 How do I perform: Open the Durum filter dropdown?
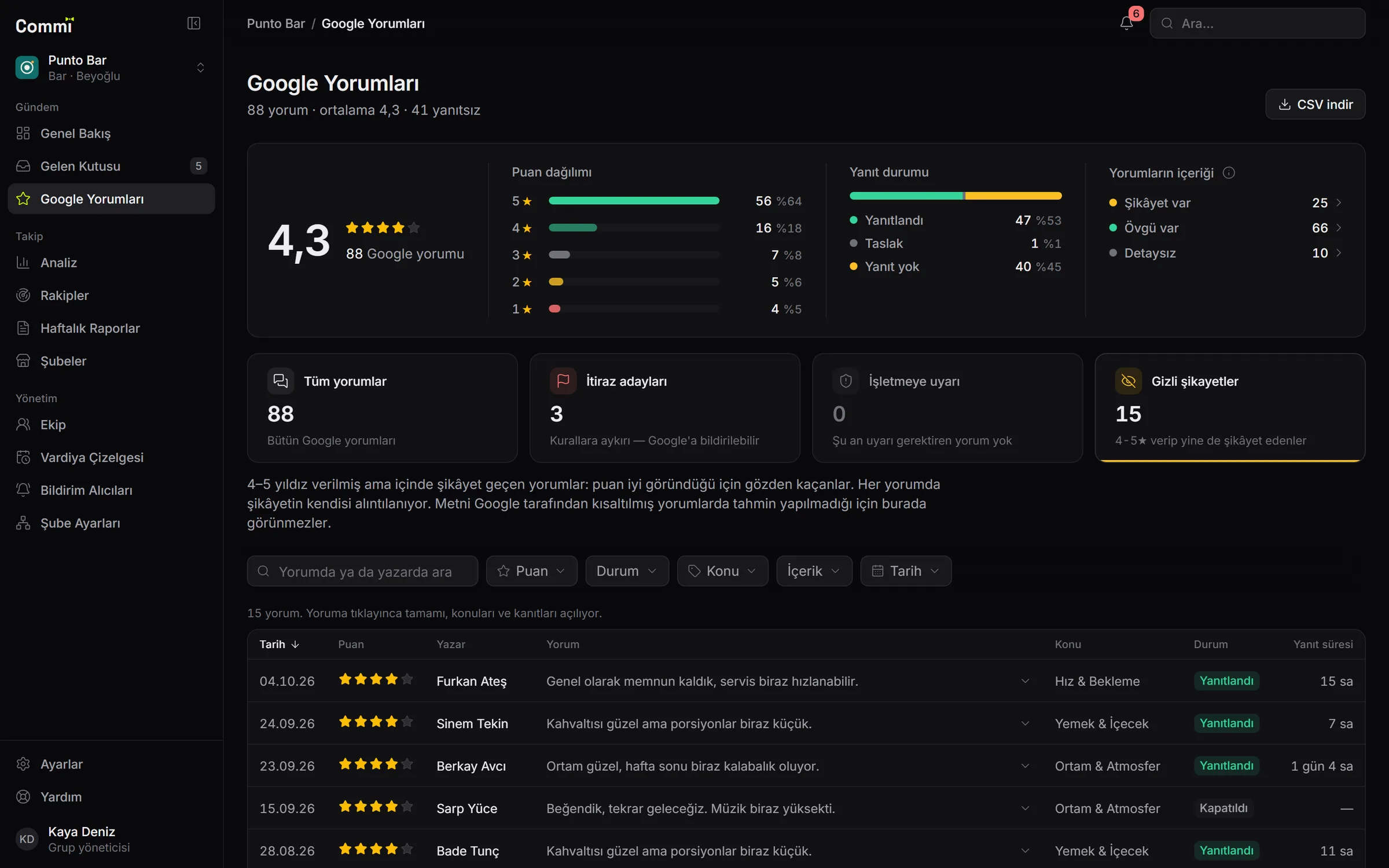pyautogui.click(x=627, y=571)
